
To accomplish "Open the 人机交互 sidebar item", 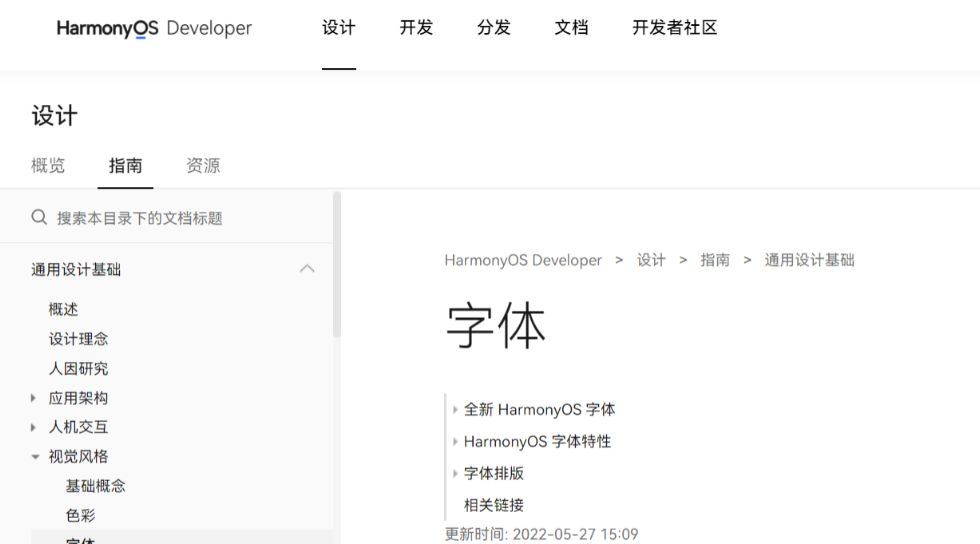I will coord(78,427).
